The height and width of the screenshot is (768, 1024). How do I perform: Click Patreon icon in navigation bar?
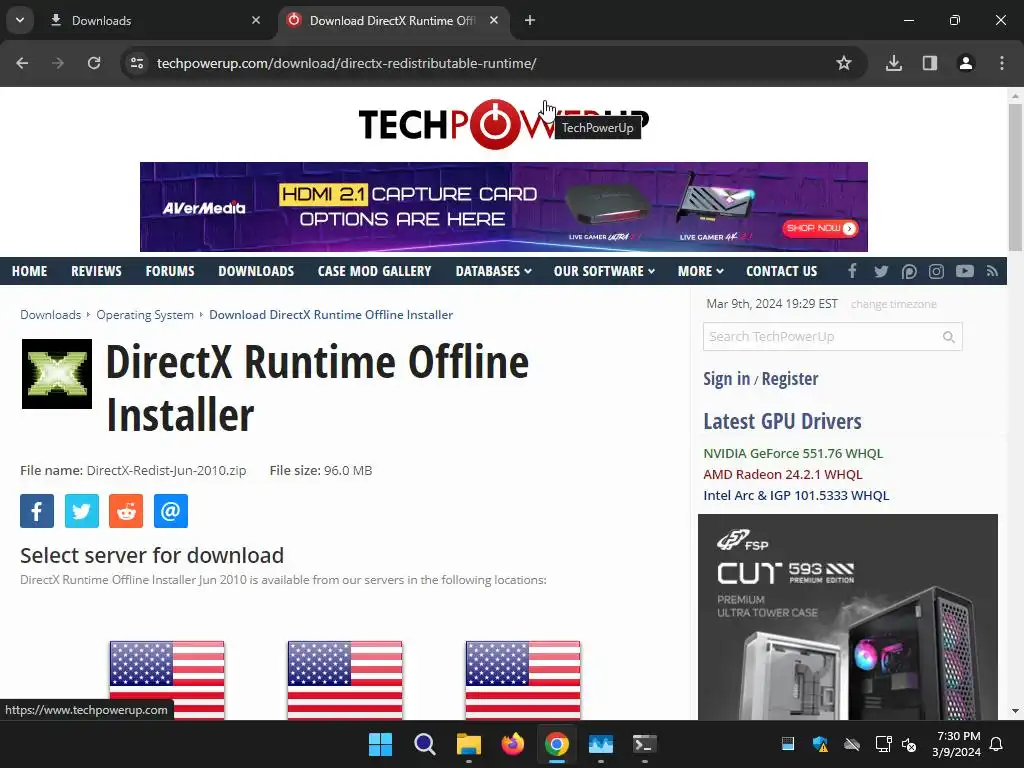(x=908, y=271)
